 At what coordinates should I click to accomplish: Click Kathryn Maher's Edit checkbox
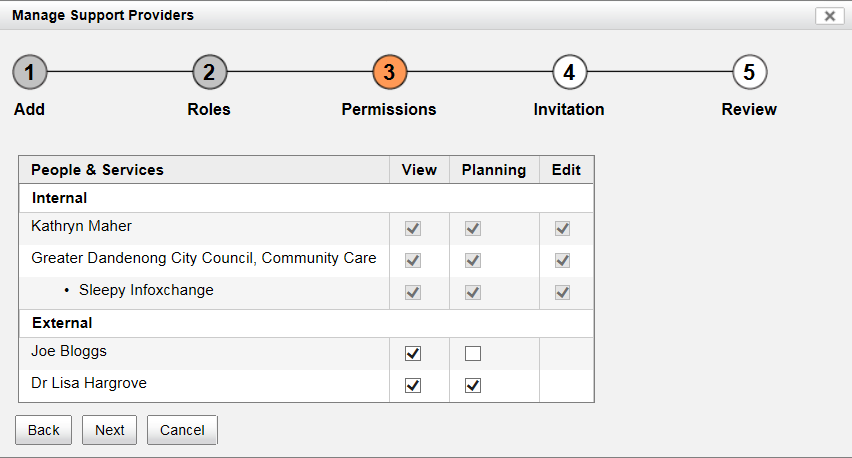pos(563,229)
